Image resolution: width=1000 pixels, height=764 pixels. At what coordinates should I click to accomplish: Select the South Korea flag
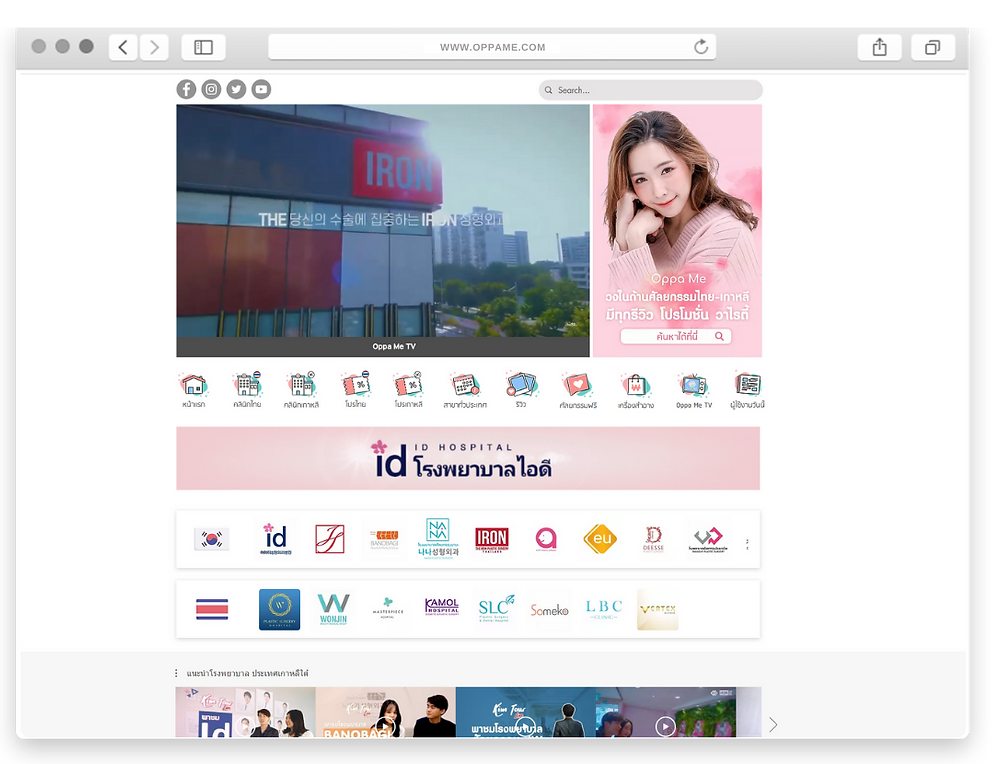click(x=212, y=540)
